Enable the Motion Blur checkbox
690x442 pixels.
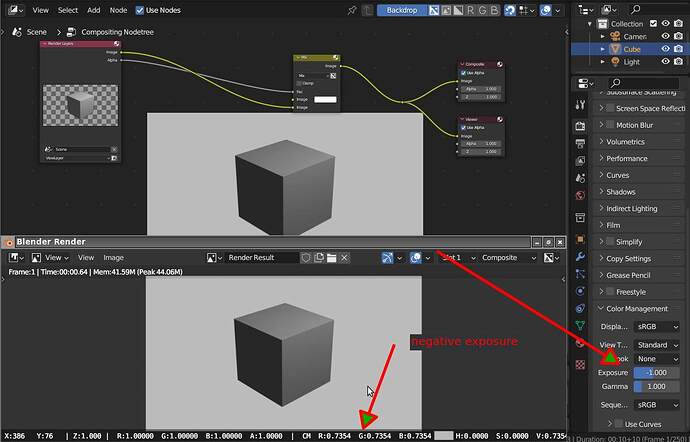pos(610,125)
